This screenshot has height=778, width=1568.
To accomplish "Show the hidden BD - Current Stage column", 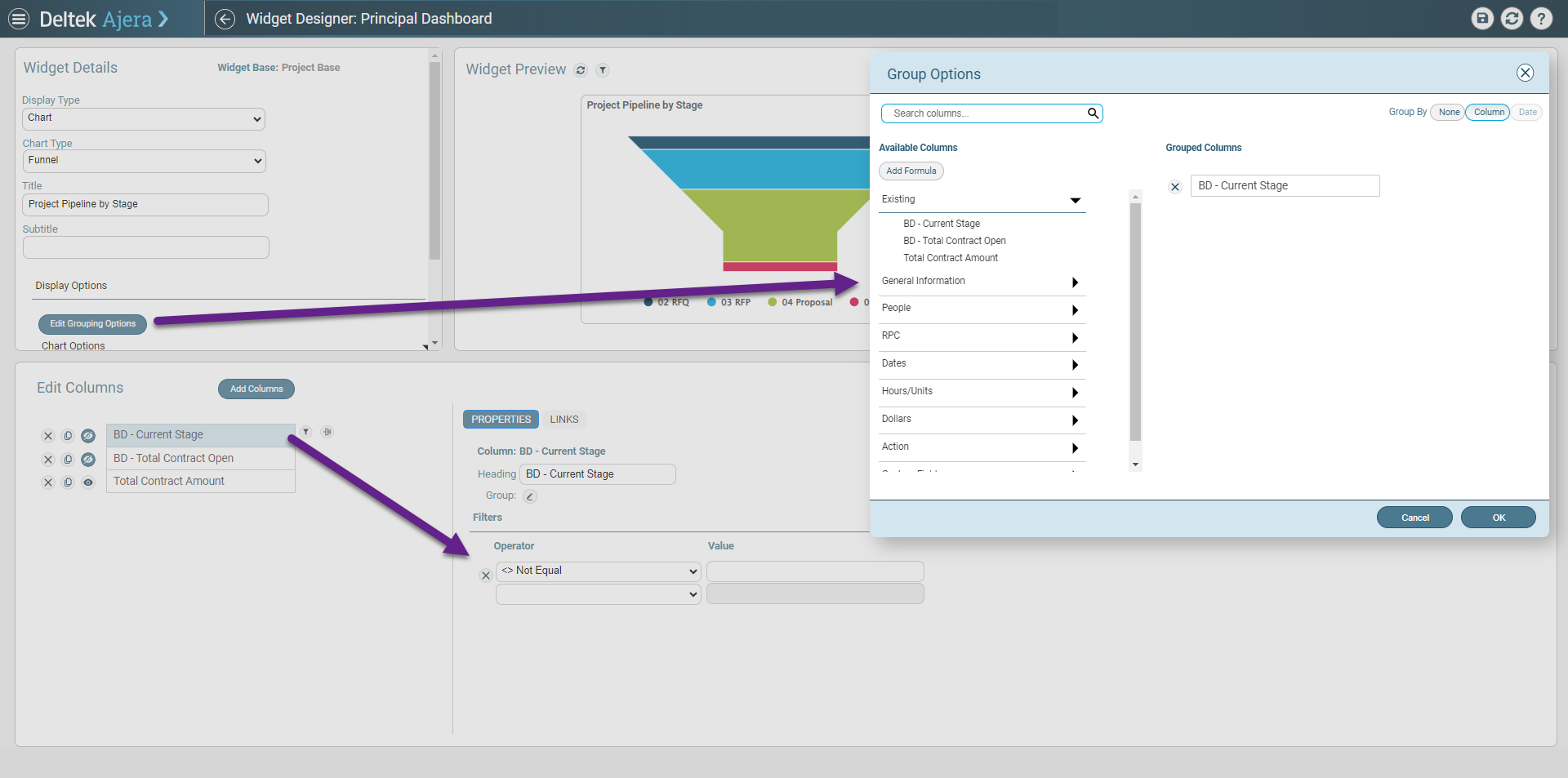I will (88, 435).
